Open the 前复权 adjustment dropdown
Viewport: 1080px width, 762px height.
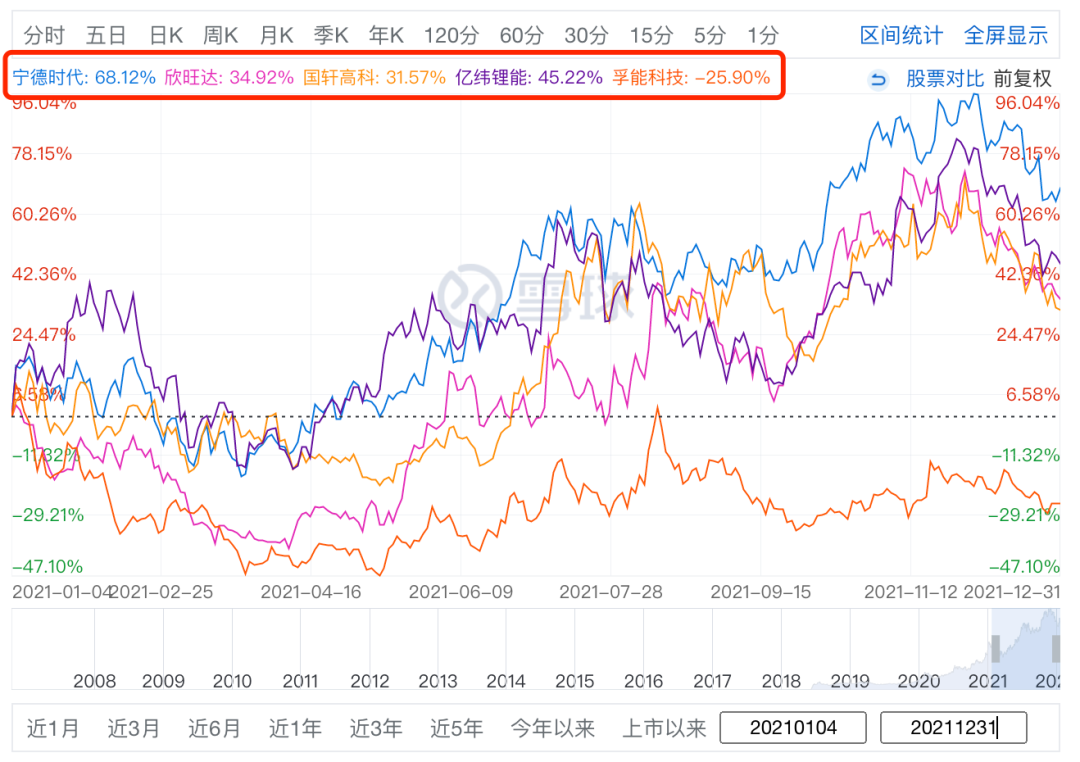1023,79
